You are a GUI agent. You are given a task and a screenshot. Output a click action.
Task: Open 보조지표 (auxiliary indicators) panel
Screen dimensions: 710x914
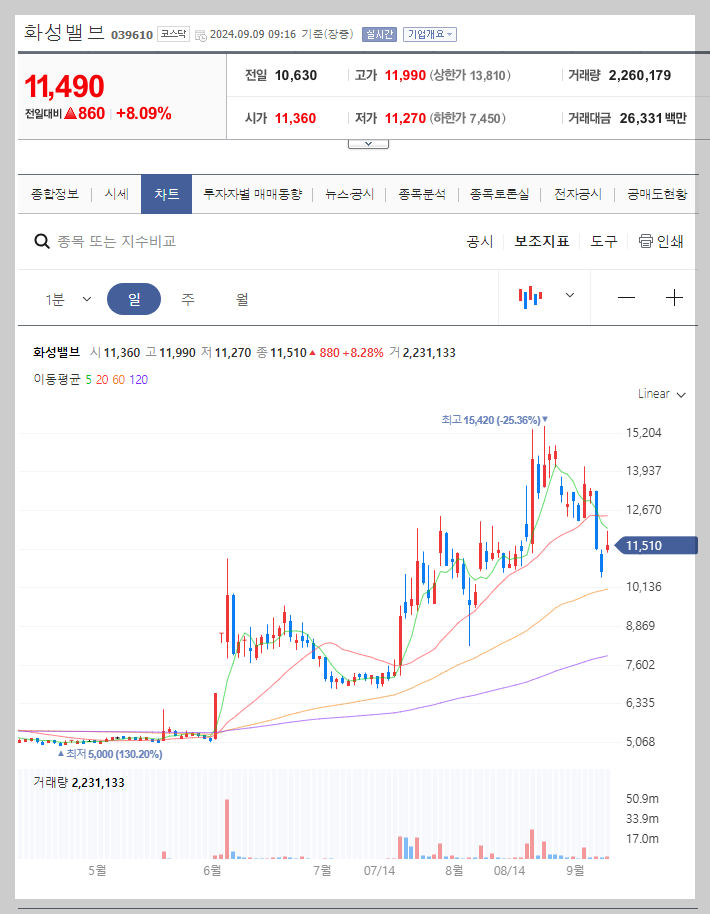click(x=542, y=240)
